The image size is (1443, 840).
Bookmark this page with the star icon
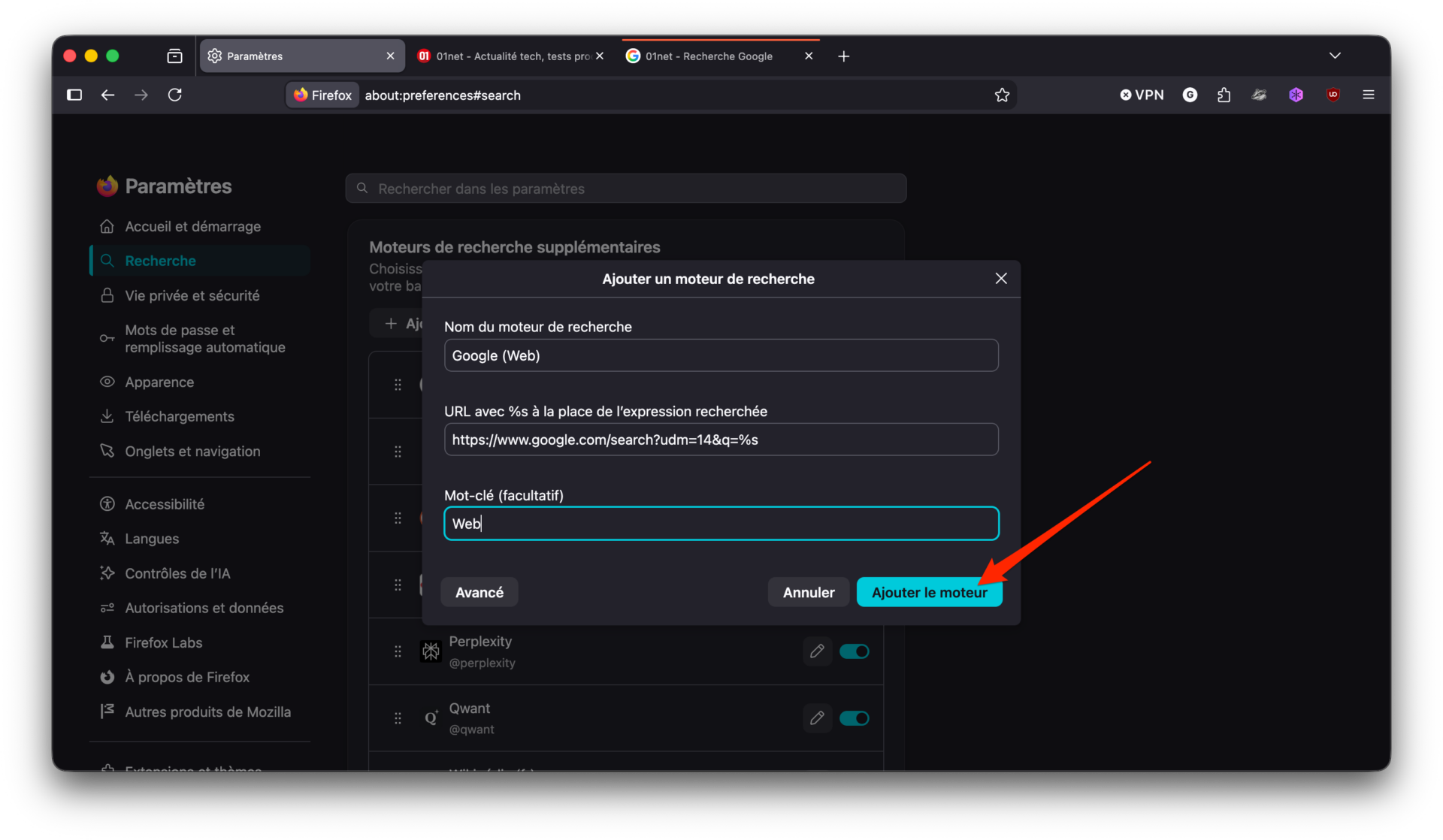pos(1002,95)
